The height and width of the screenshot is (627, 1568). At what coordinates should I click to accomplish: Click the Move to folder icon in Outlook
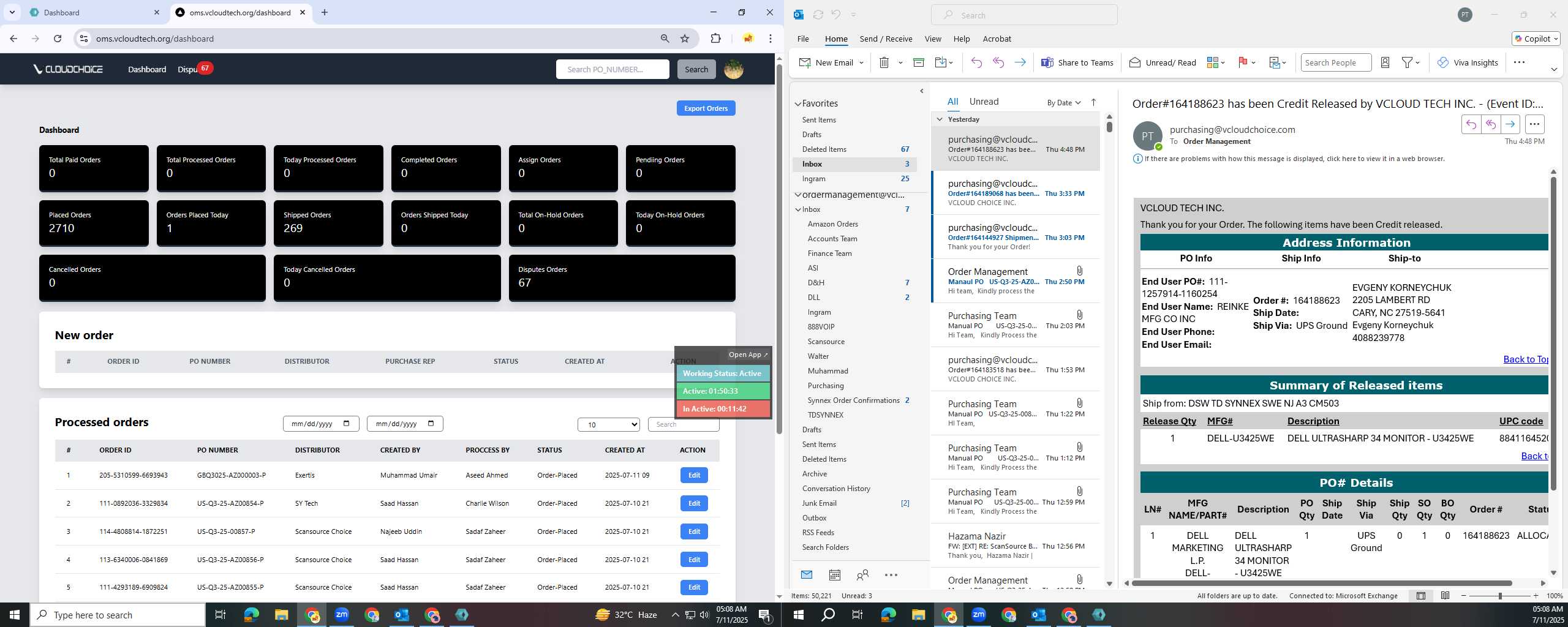[x=941, y=62]
